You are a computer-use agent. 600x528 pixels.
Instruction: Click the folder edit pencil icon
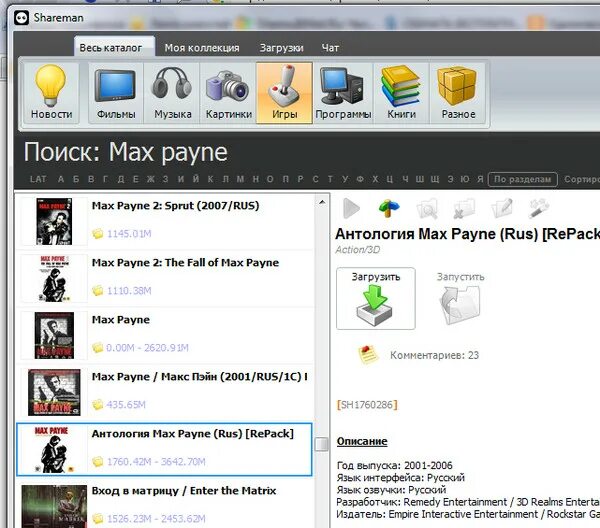[501, 208]
